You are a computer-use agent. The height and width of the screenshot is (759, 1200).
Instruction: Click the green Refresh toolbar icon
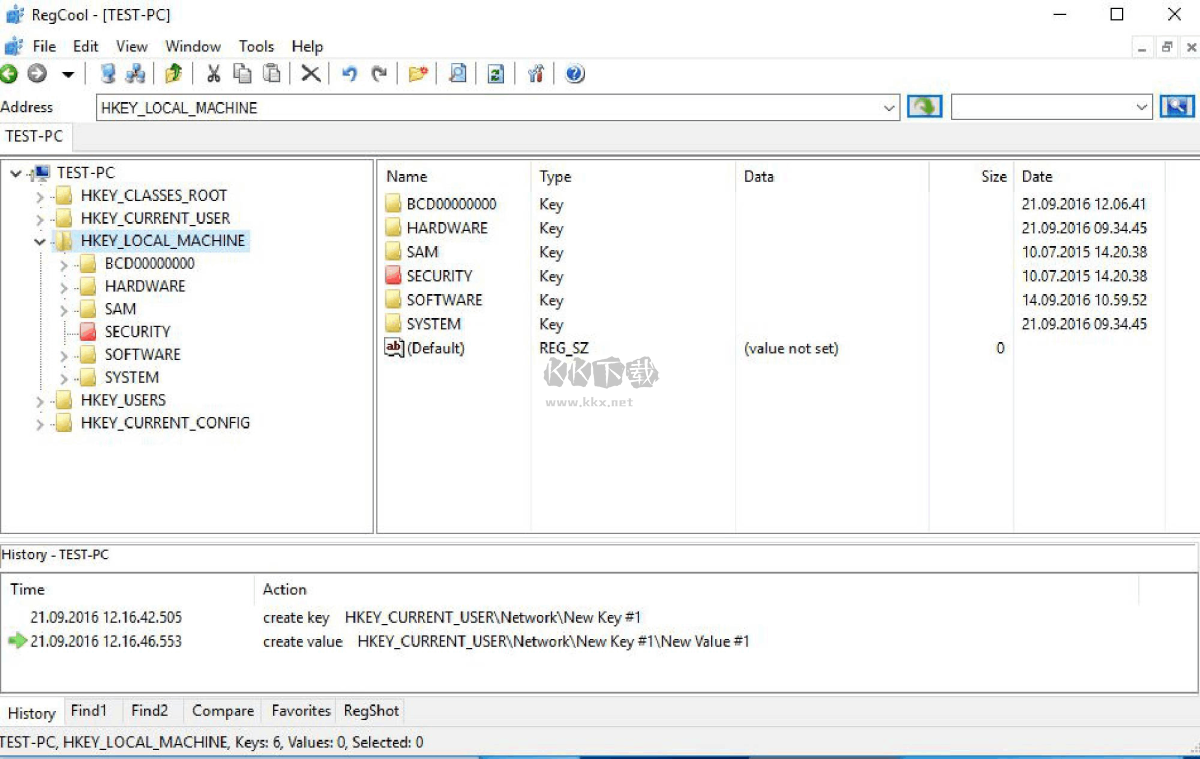click(x=495, y=74)
